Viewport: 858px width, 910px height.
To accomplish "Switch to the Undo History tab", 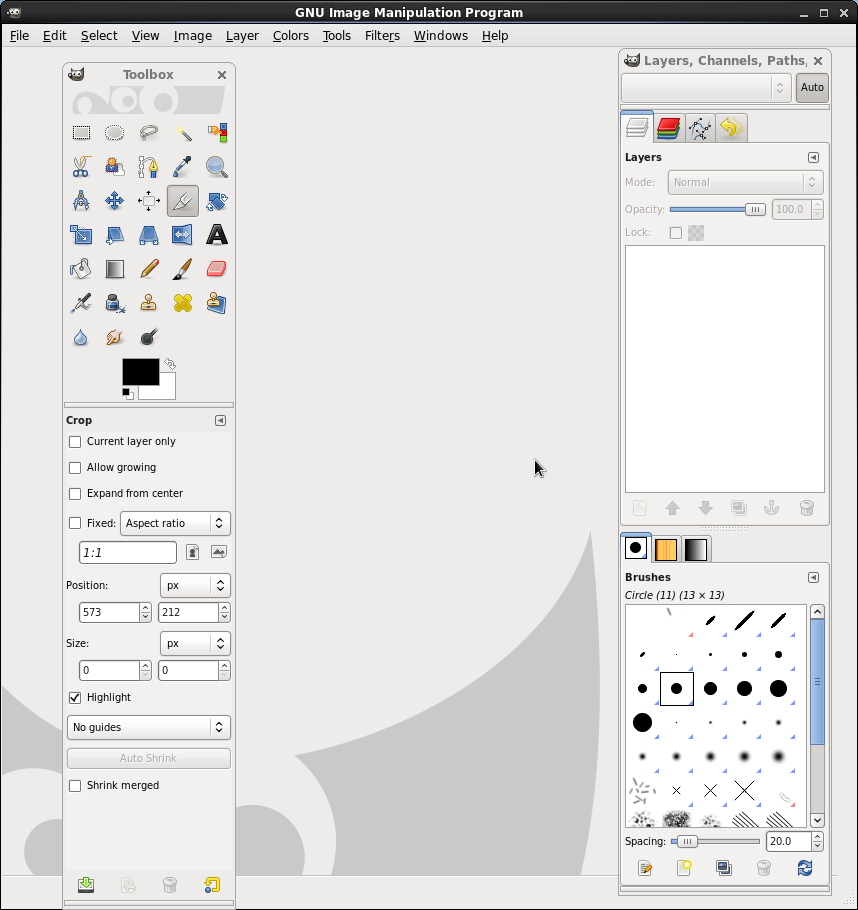I will tap(731, 128).
